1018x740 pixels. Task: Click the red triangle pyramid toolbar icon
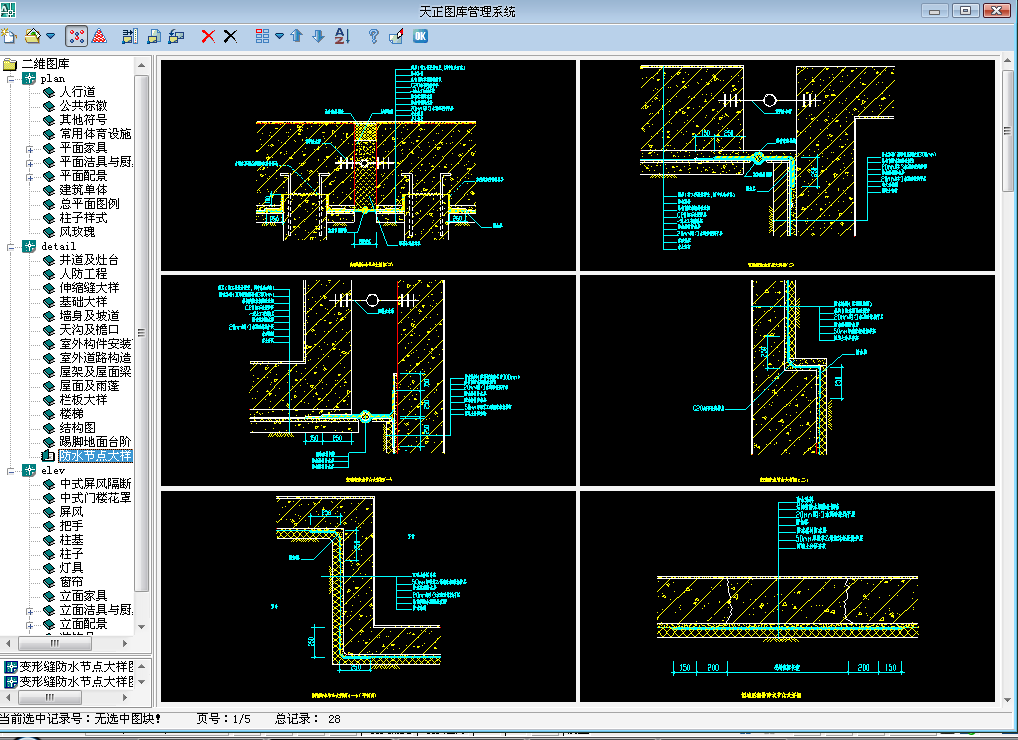99,36
